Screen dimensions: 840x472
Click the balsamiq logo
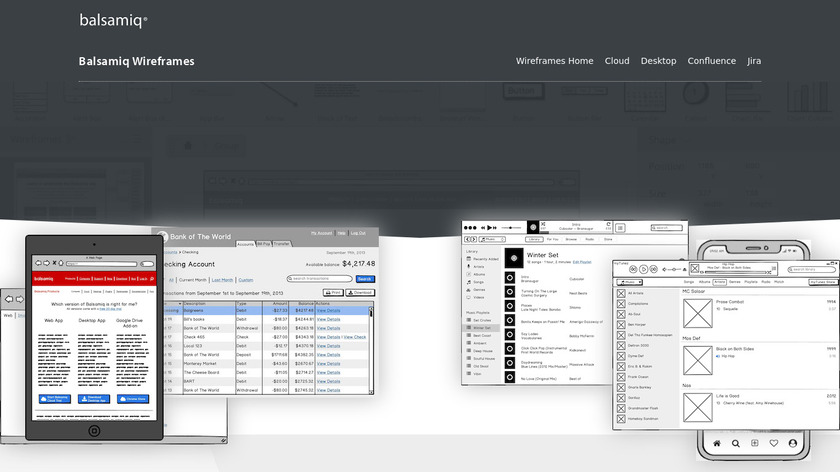tap(113, 20)
